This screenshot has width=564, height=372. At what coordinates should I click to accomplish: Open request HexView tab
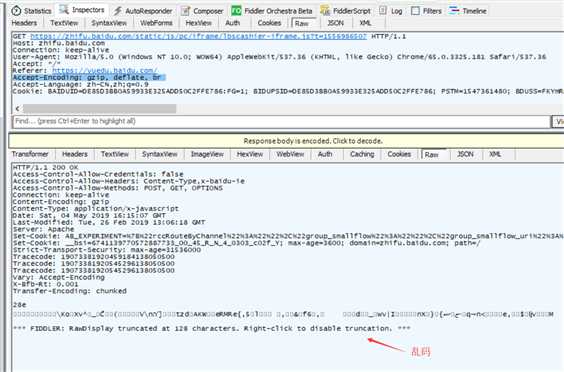coord(199,23)
